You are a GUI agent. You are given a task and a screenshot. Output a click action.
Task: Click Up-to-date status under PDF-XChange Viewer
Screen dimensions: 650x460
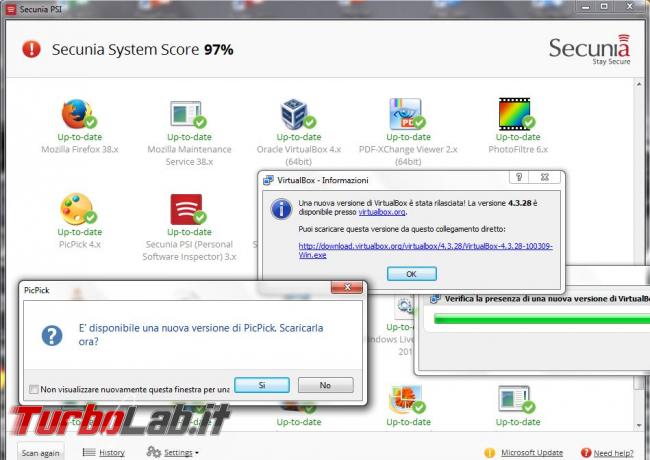(408, 137)
